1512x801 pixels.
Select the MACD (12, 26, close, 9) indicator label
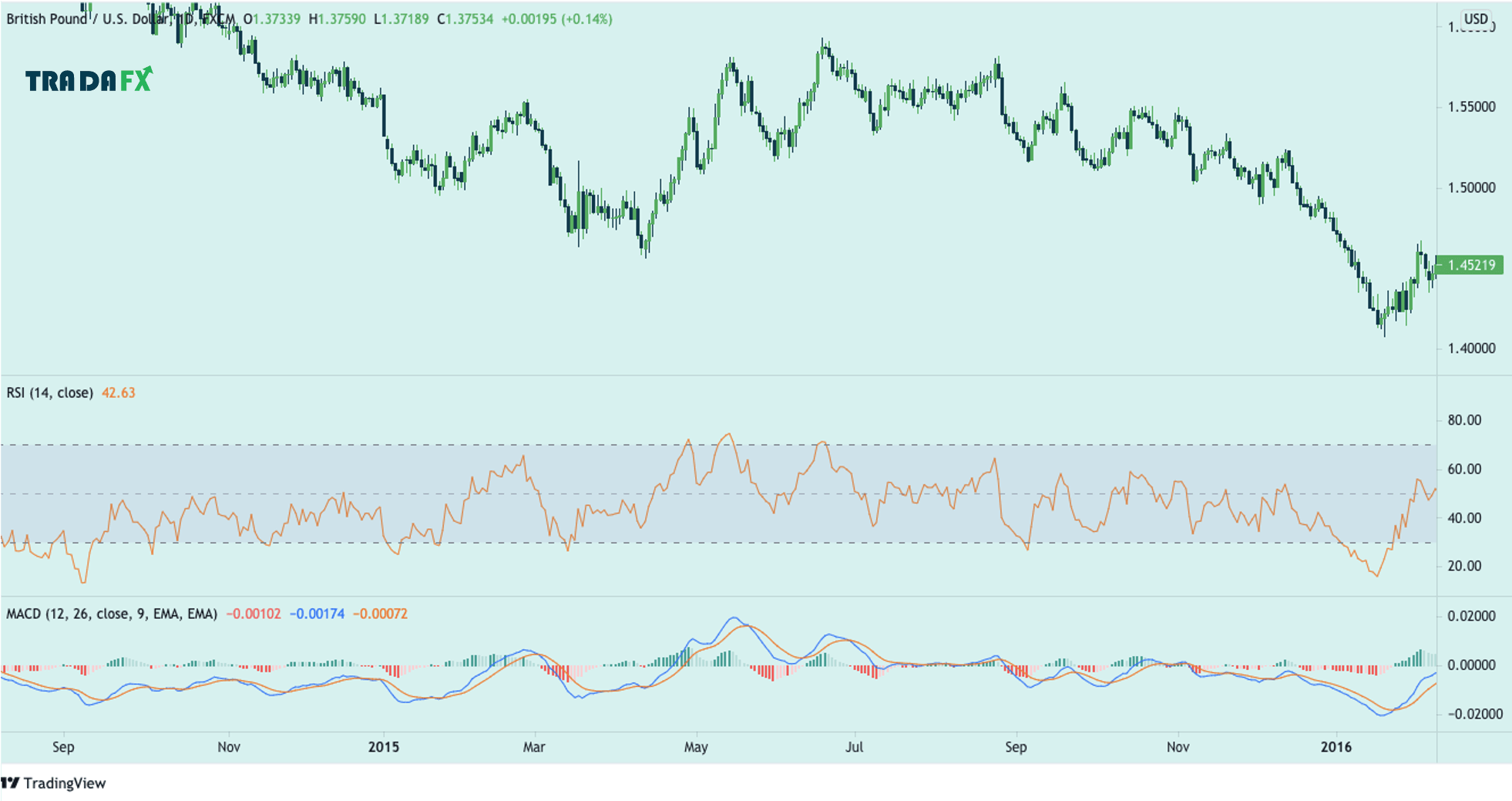coord(111,614)
